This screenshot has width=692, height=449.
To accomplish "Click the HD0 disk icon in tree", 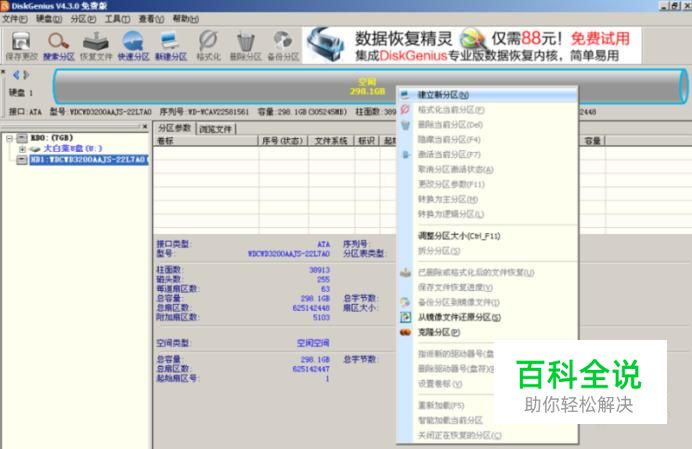I will (x=22, y=138).
